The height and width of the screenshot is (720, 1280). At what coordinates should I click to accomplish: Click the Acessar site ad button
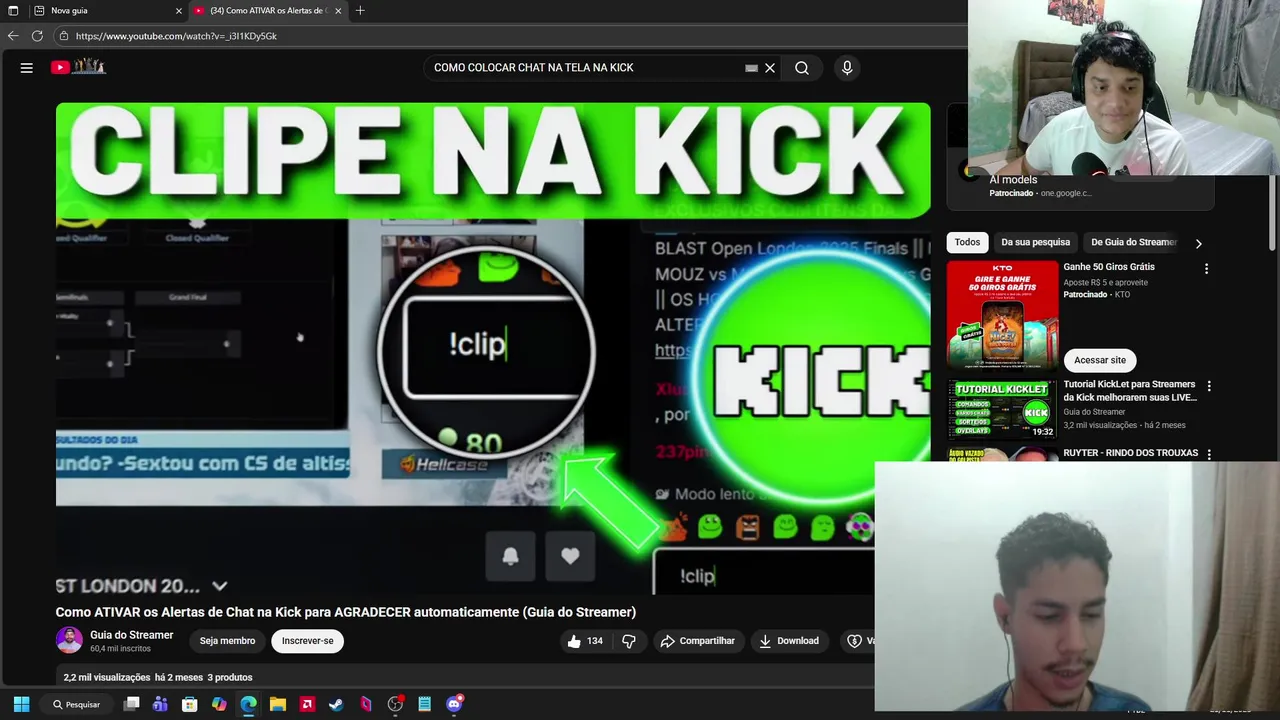[1100, 360]
